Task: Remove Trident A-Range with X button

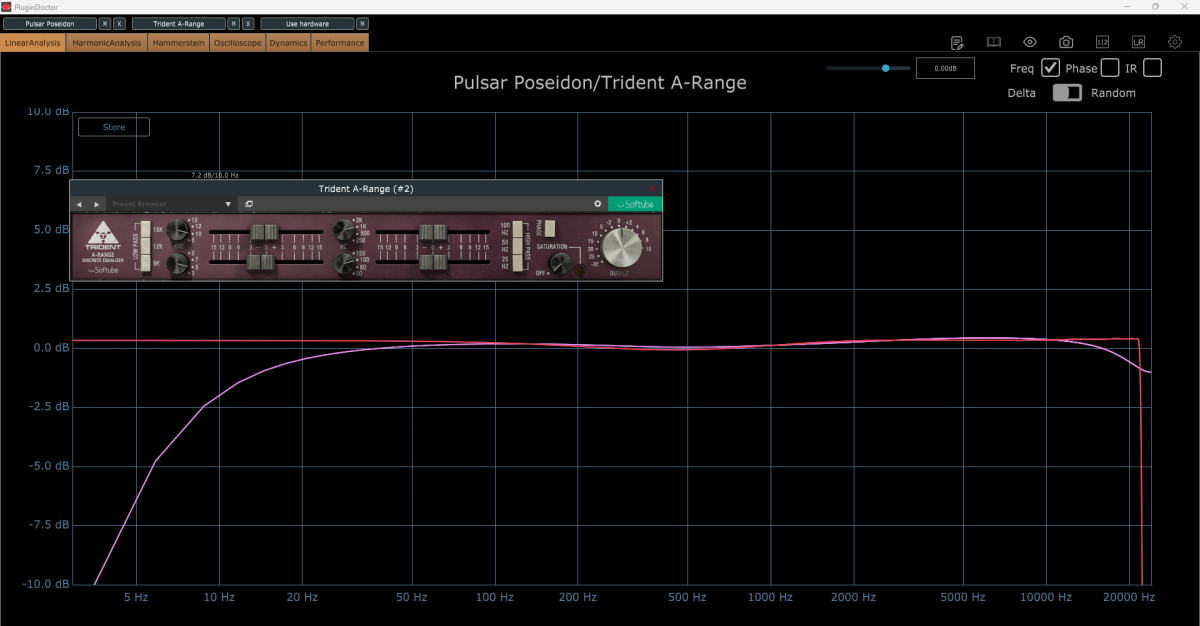Action: (x=248, y=23)
